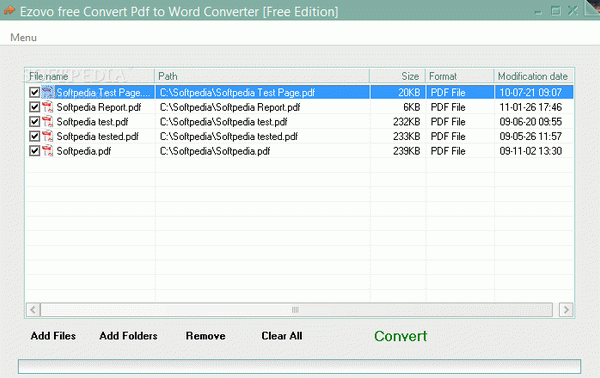Close the Ezovo converter window
Viewport: 600px width, 378px height.
pyautogui.click(x=573, y=11)
